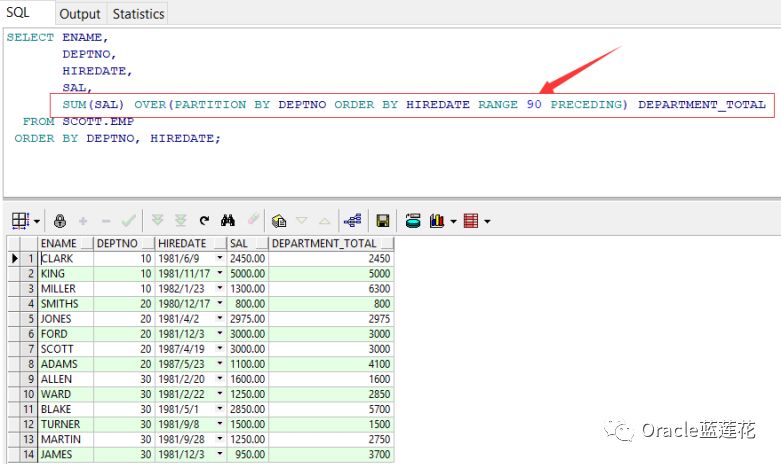Click the top-left grid corner select-all cell
The width and height of the screenshot is (781, 464).
(x=14, y=243)
